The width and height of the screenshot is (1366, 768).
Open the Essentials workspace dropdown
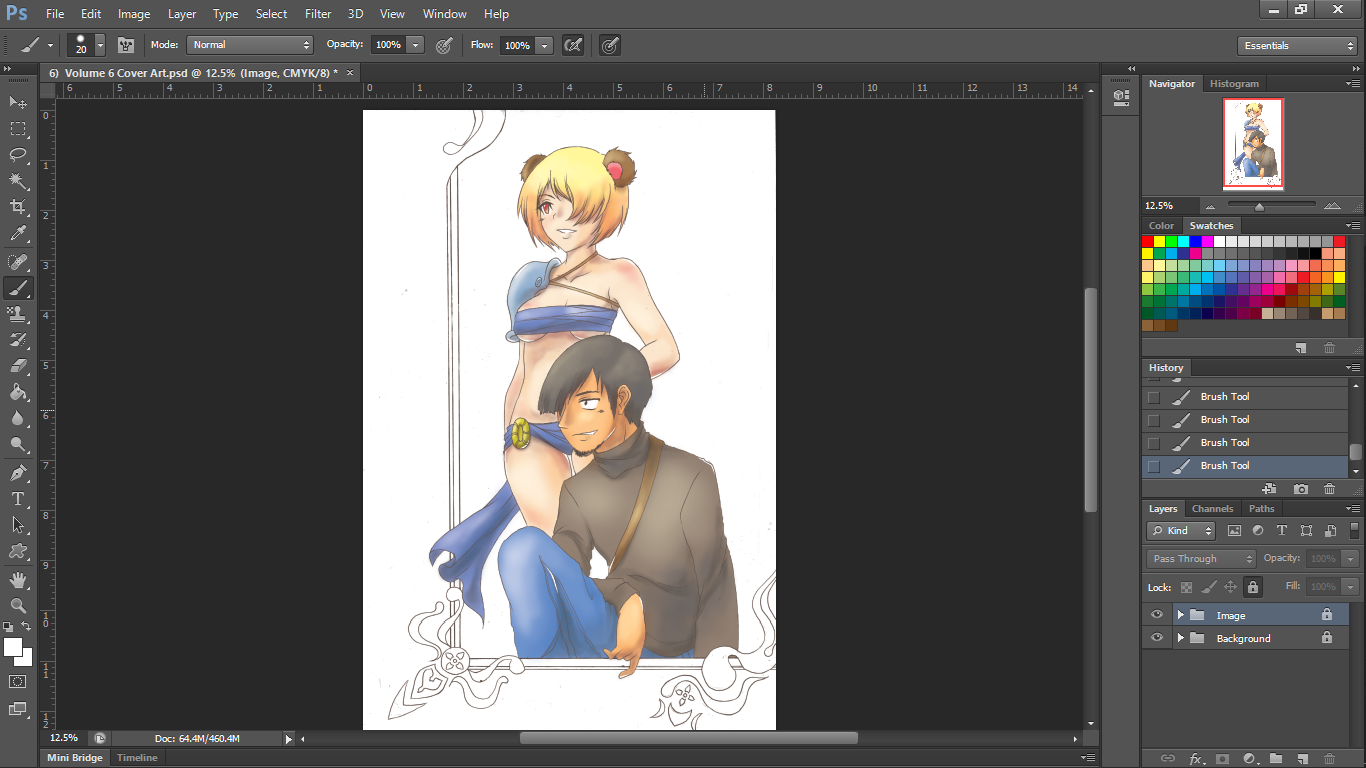[1297, 46]
